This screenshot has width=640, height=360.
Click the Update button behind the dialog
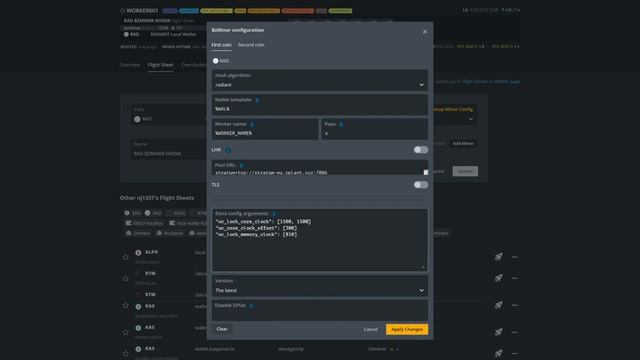pyautogui.click(x=465, y=171)
